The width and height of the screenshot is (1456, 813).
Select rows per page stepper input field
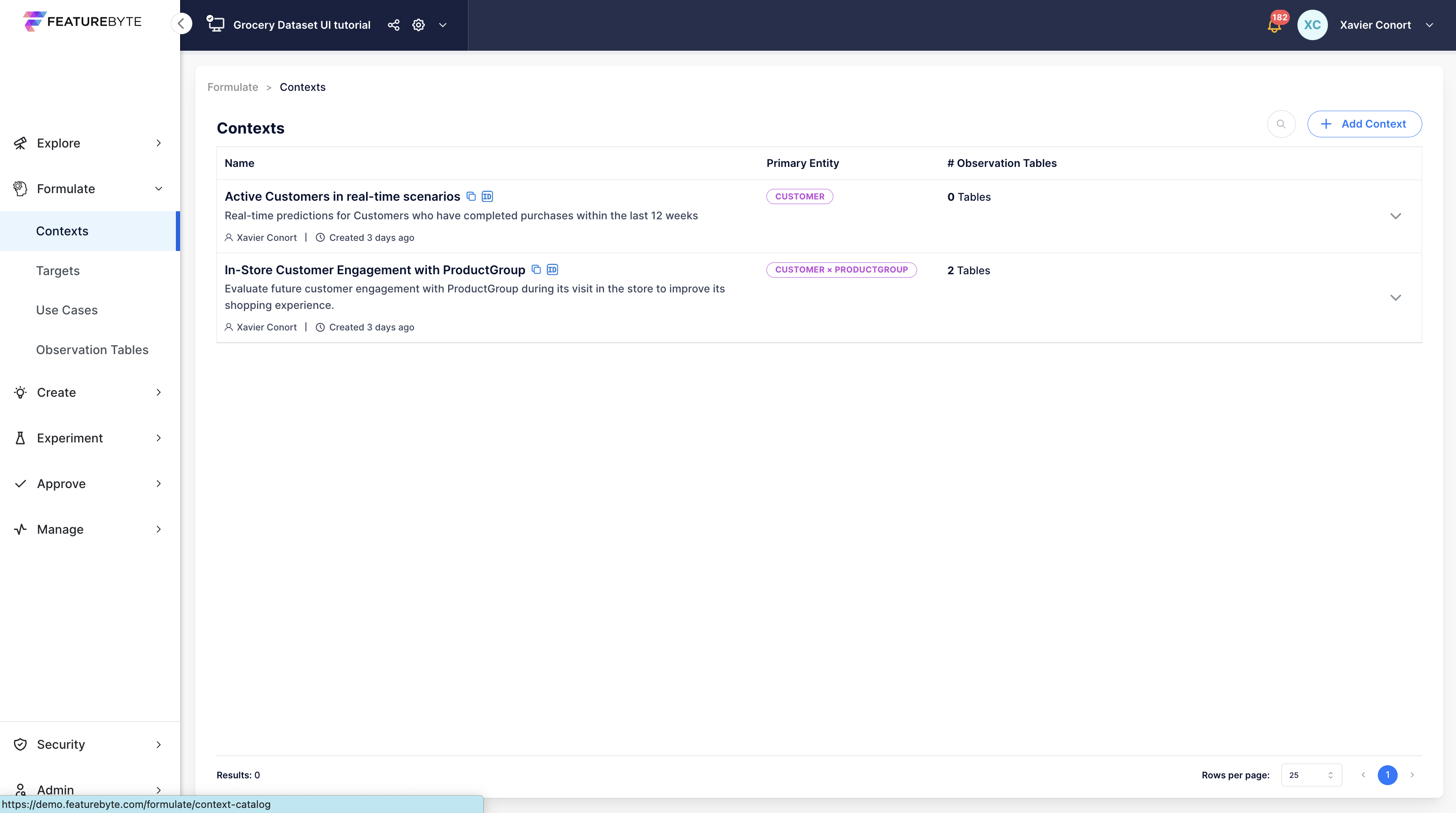click(1311, 775)
